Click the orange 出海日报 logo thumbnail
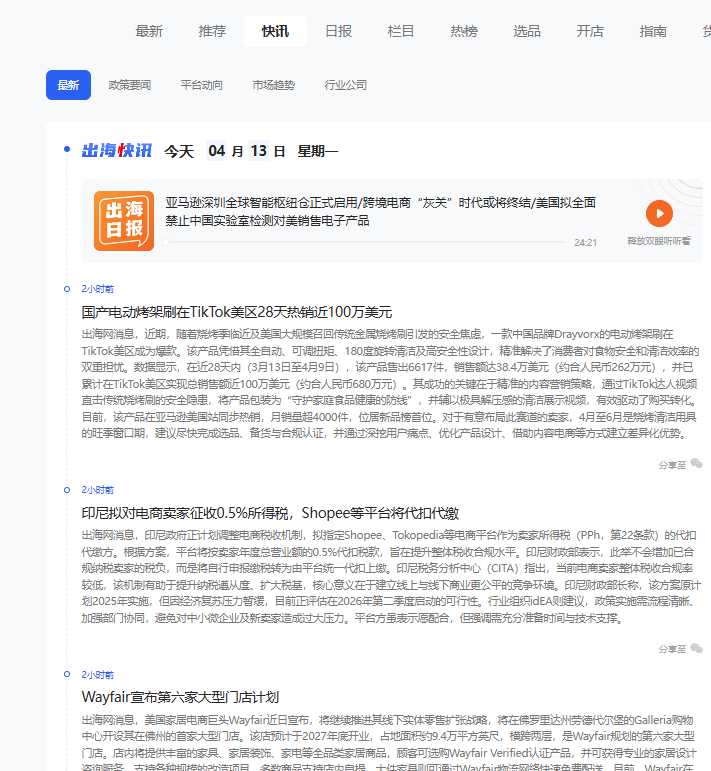Screen dimensions: 711x771 124,221
